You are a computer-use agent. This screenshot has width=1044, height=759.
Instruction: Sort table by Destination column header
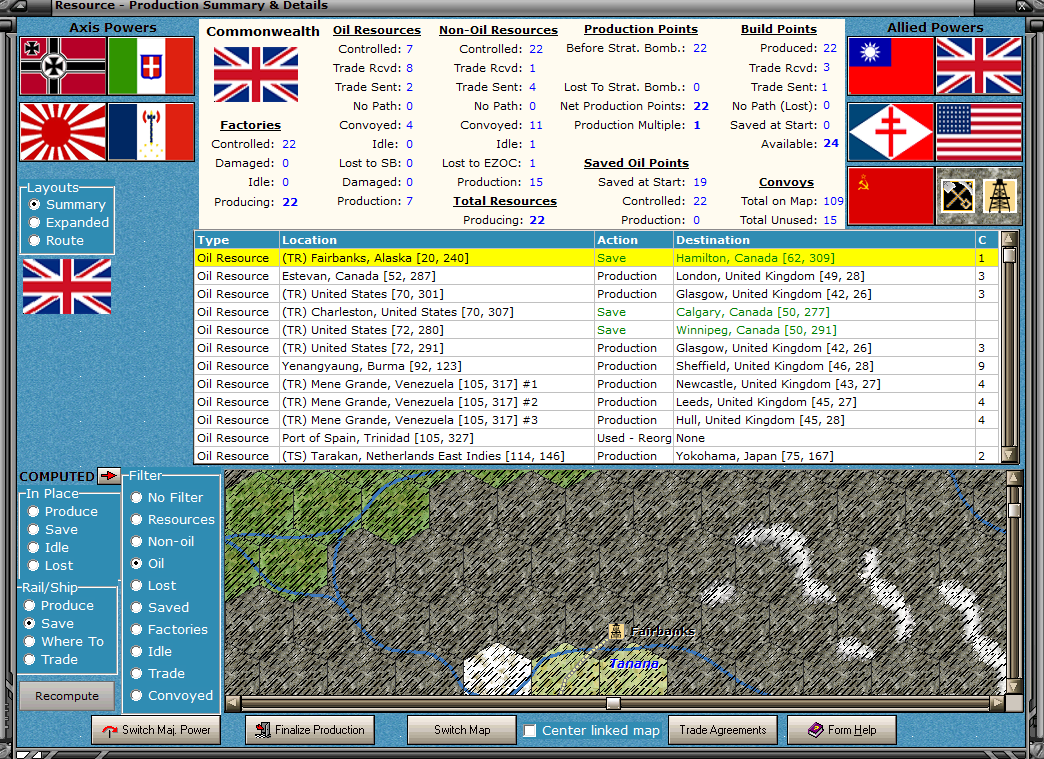click(824, 240)
